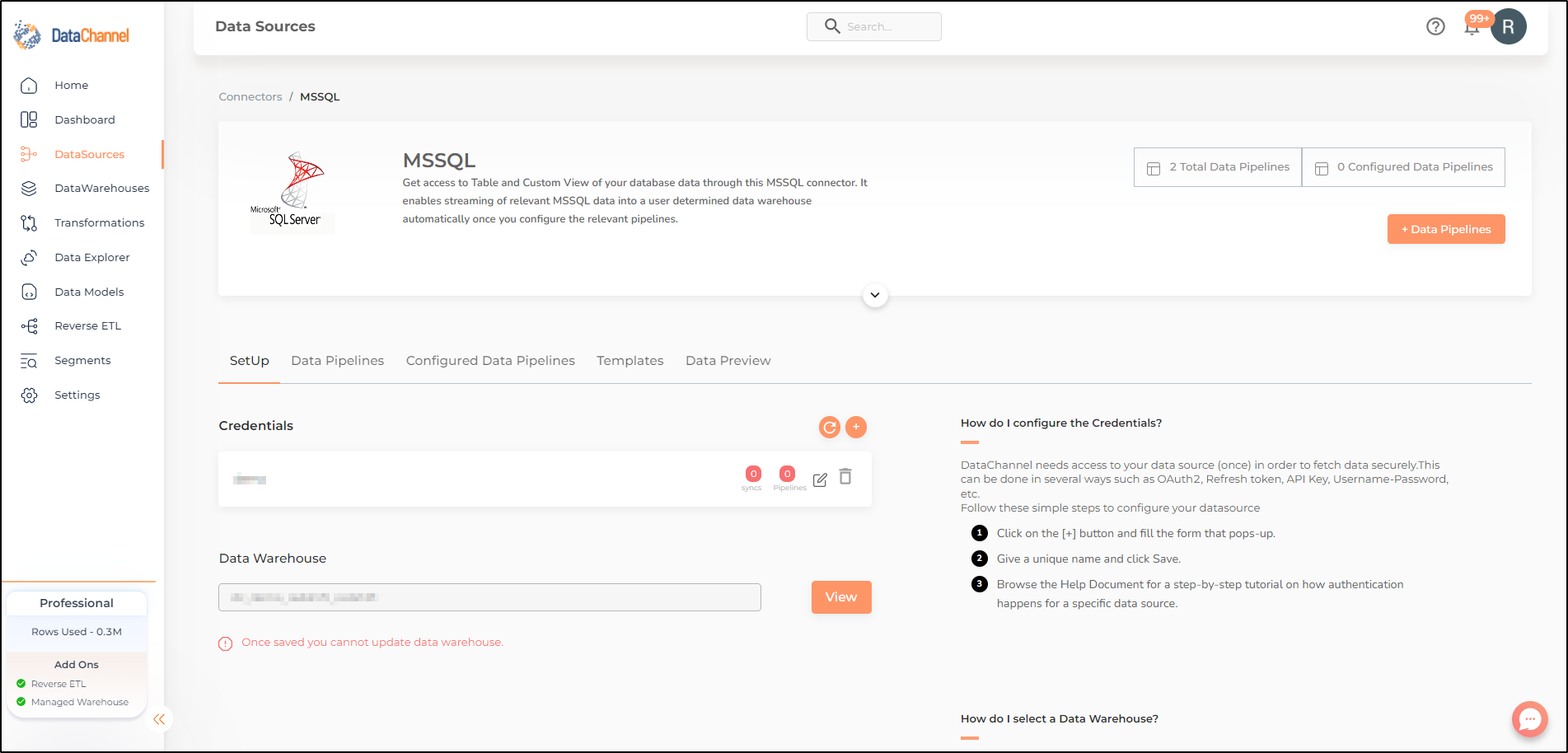Click 2 Total Data Pipelines box
The image size is (1568, 753).
point(1218,167)
